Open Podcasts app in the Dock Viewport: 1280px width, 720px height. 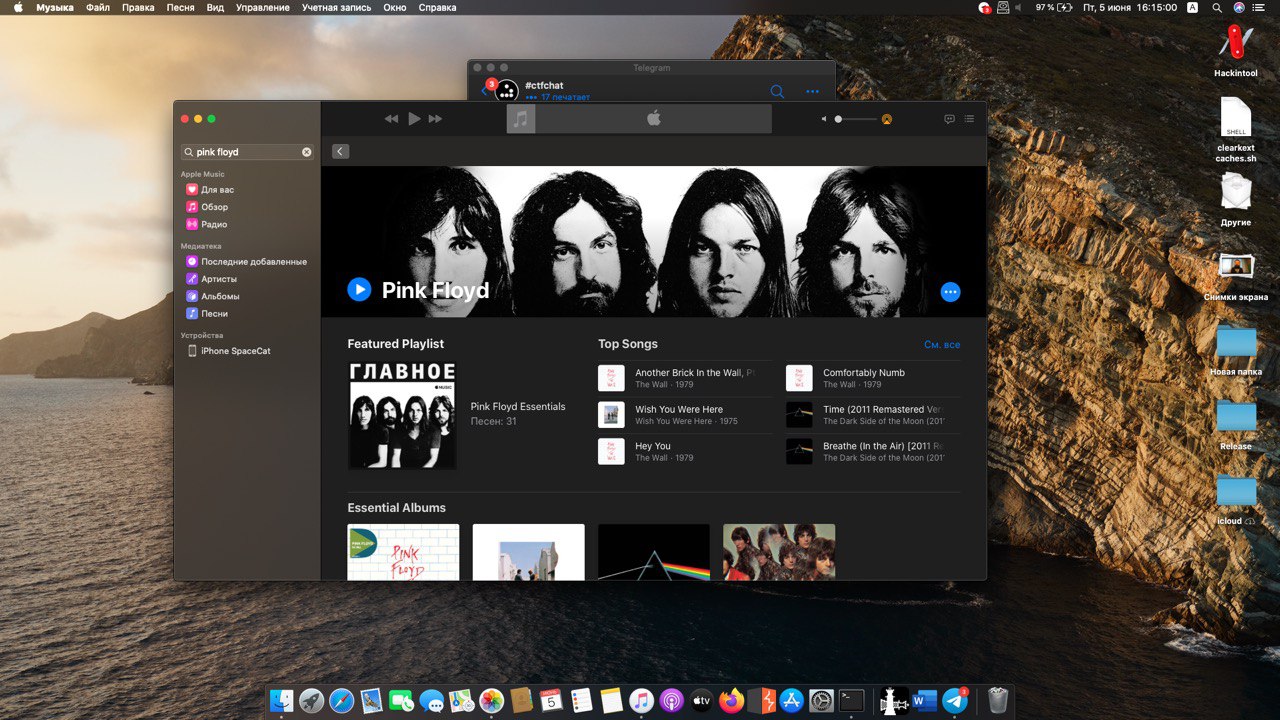tap(671, 701)
